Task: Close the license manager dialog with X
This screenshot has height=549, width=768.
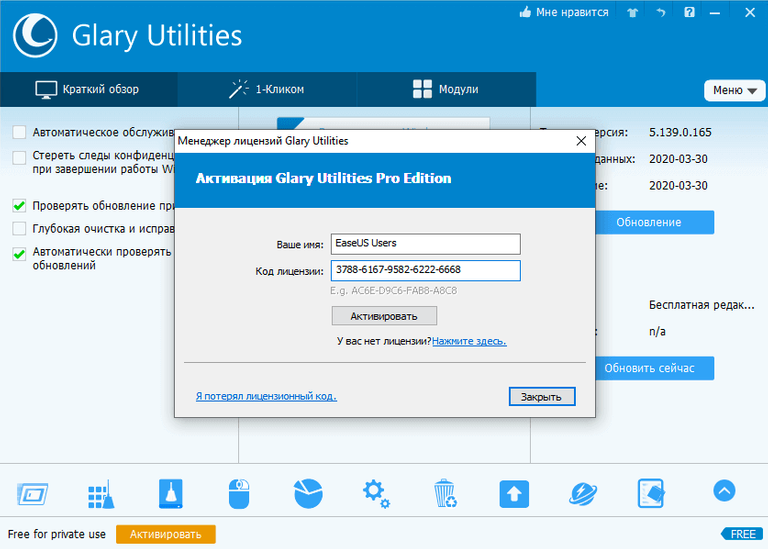Action: [x=581, y=141]
